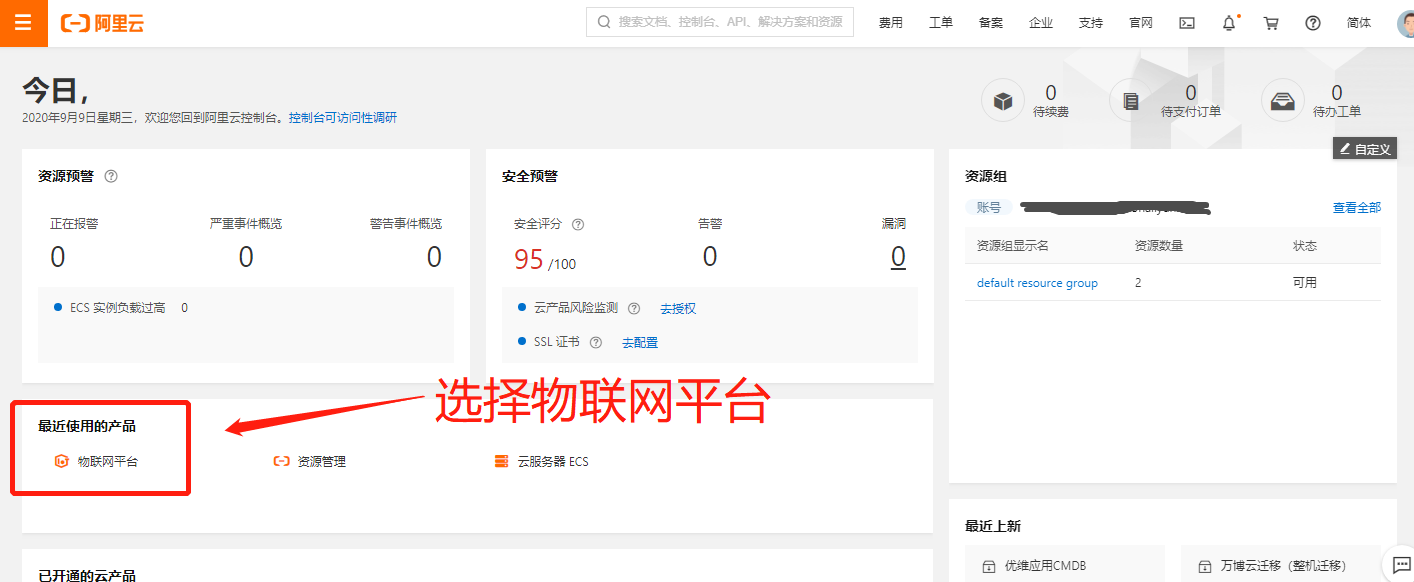Click the 物联网平台 product icon

point(61,461)
